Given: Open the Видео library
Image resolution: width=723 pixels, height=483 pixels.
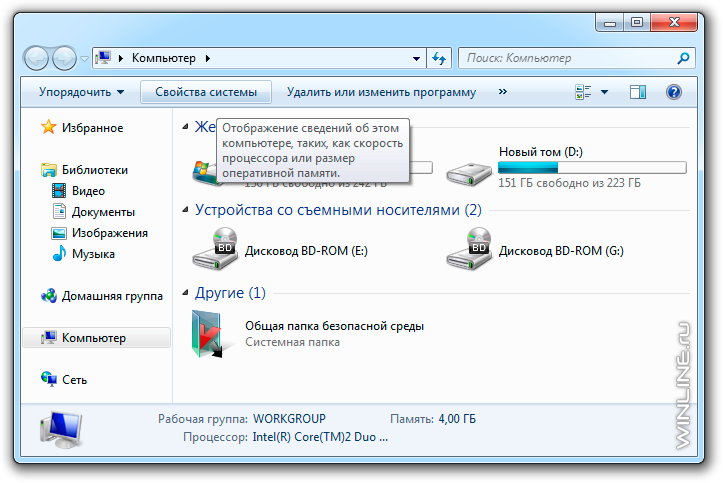Looking at the screenshot, I should (x=88, y=190).
